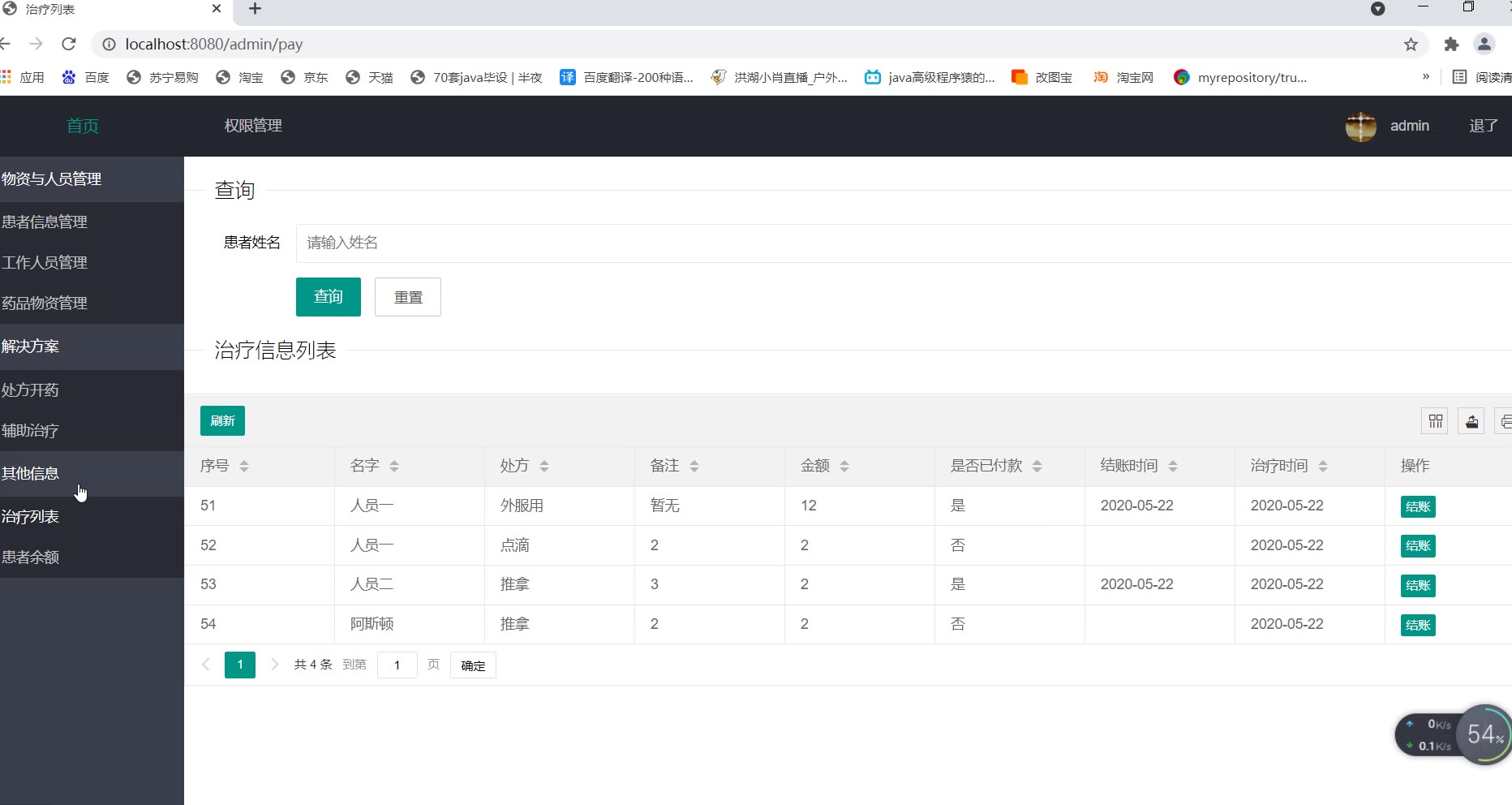Open Chrome tab search dropdown arrow
Screen dimensions: 1512x805
pos(1377,9)
